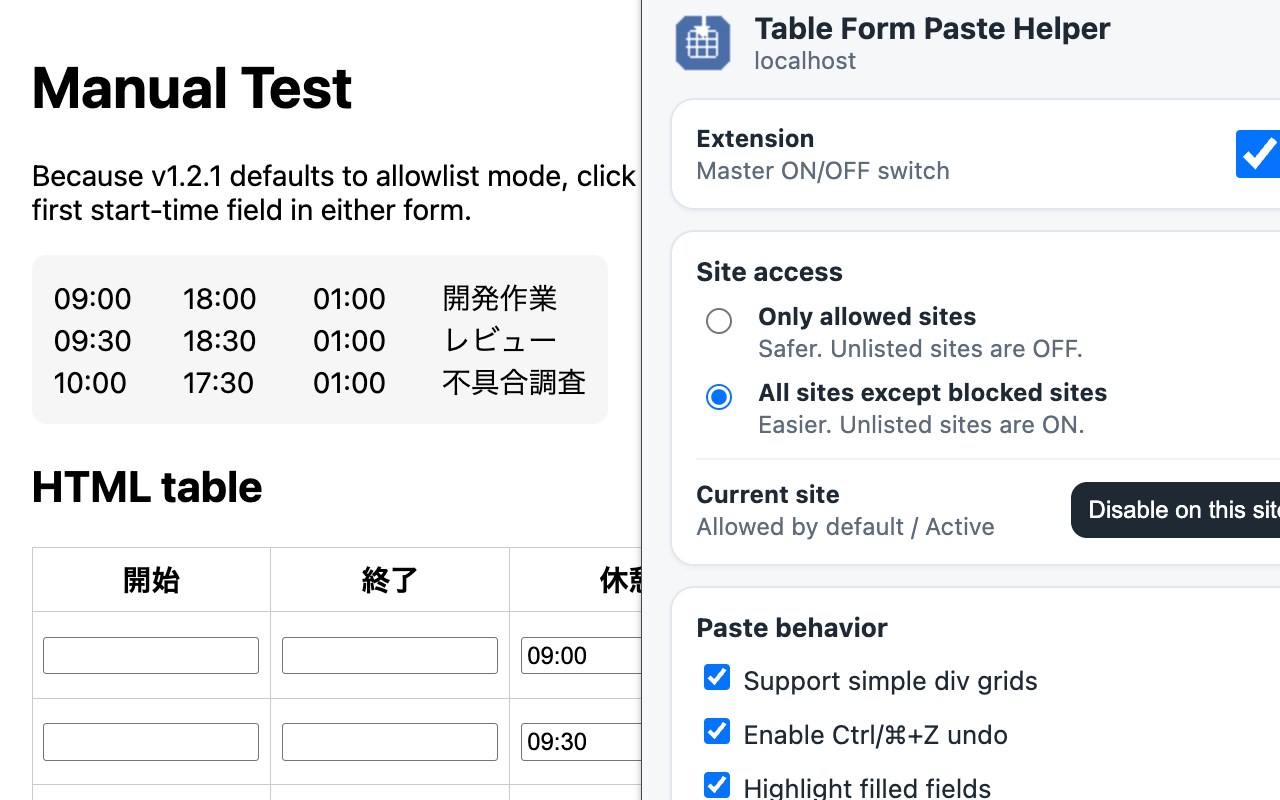The image size is (1280, 800).
Task: Toggle Enable Ctrl/⌘+Z undo checkbox
Action: [x=717, y=731]
